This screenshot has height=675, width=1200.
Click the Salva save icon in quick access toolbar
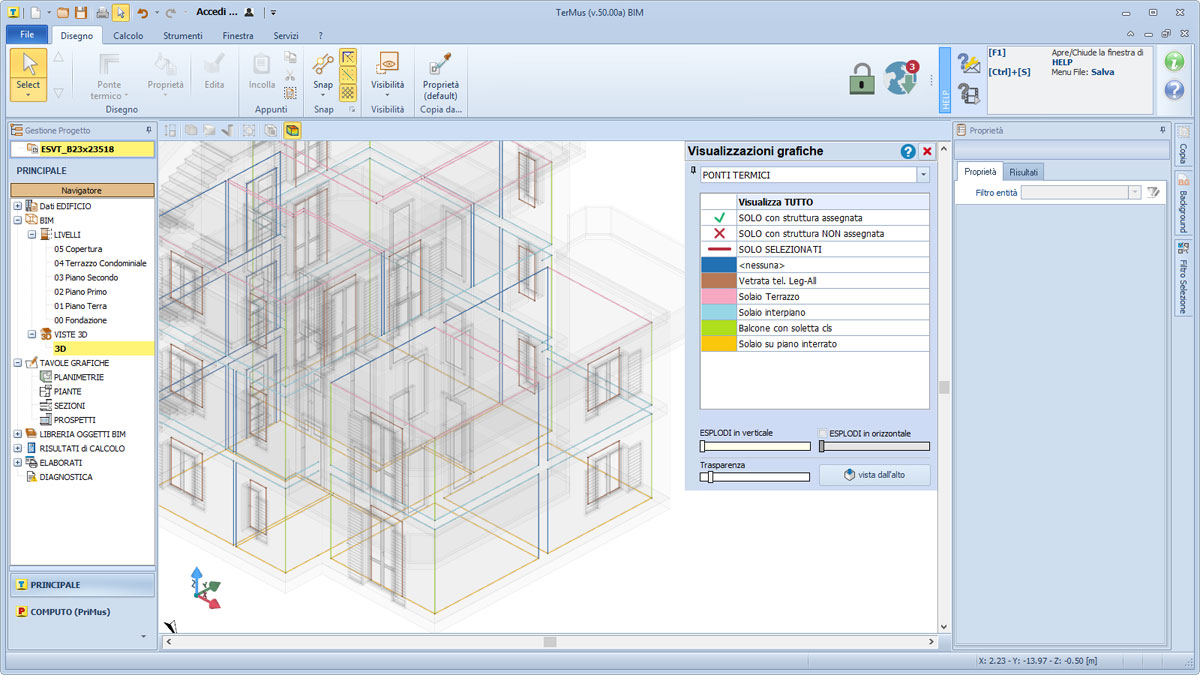pos(80,12)
